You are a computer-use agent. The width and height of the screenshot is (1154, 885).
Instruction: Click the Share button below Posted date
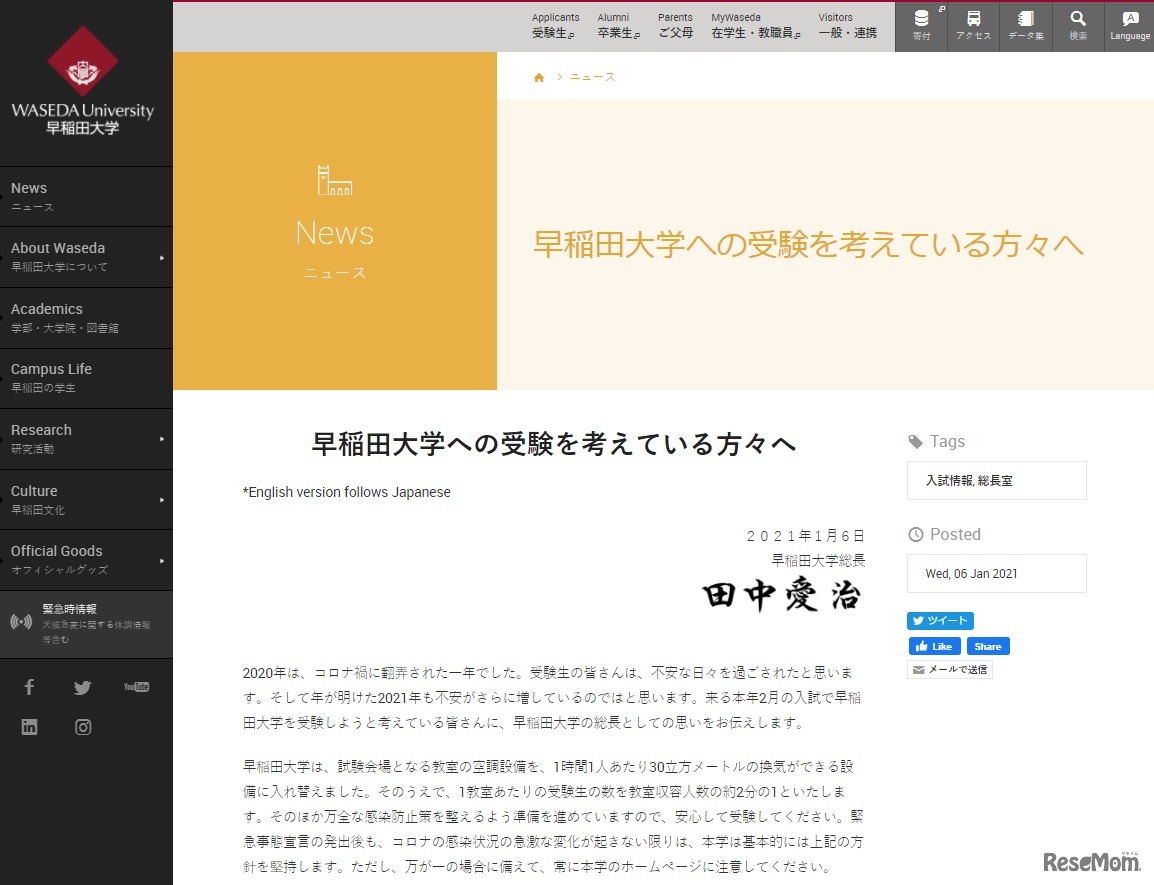[988, 646]
